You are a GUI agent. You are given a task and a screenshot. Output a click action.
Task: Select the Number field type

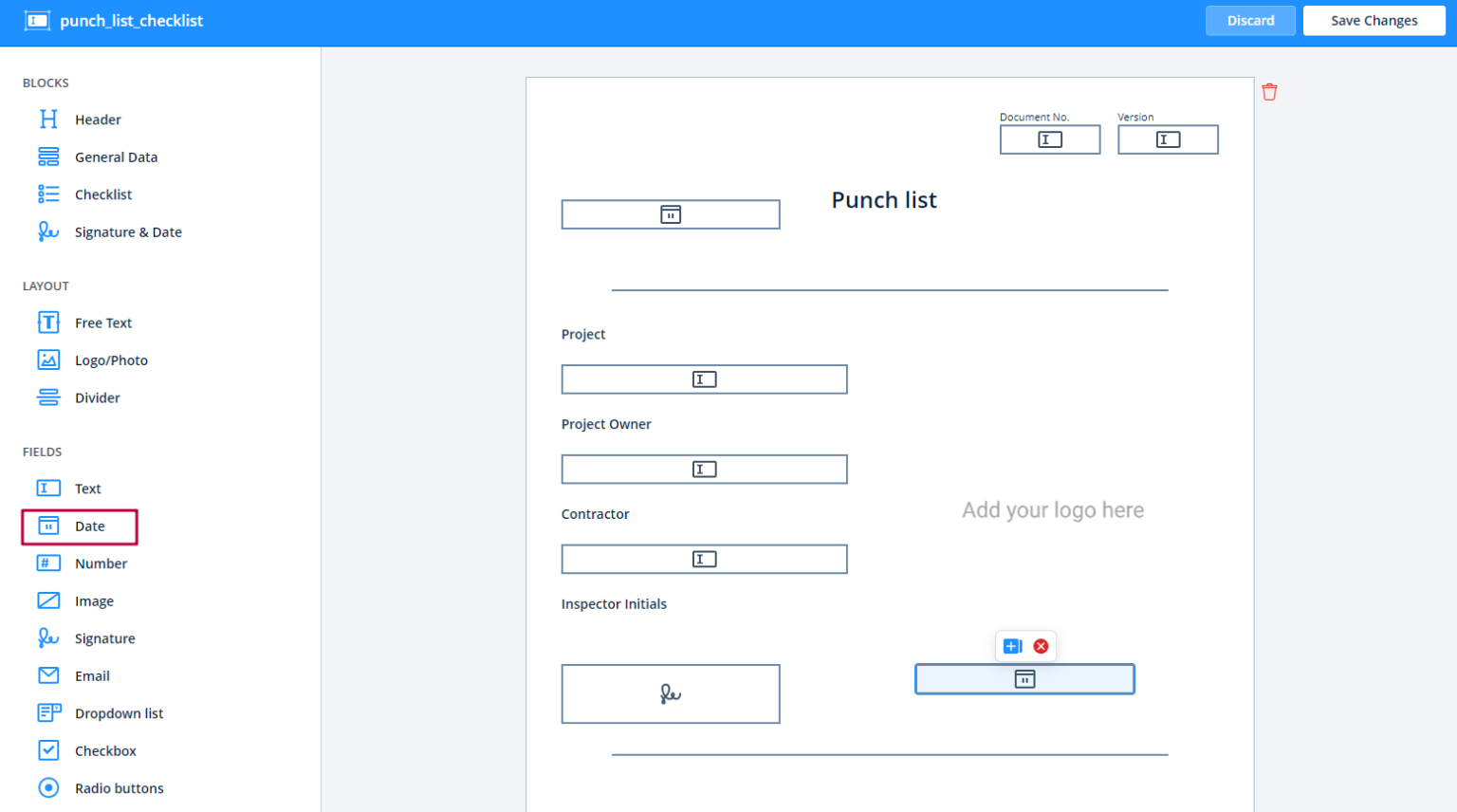click(x=101, y=563)
